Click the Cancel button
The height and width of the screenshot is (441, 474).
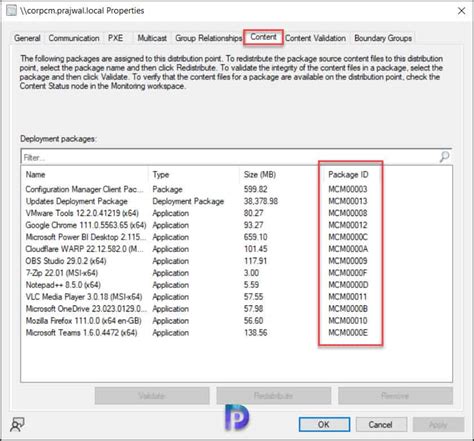coord(381,424)
